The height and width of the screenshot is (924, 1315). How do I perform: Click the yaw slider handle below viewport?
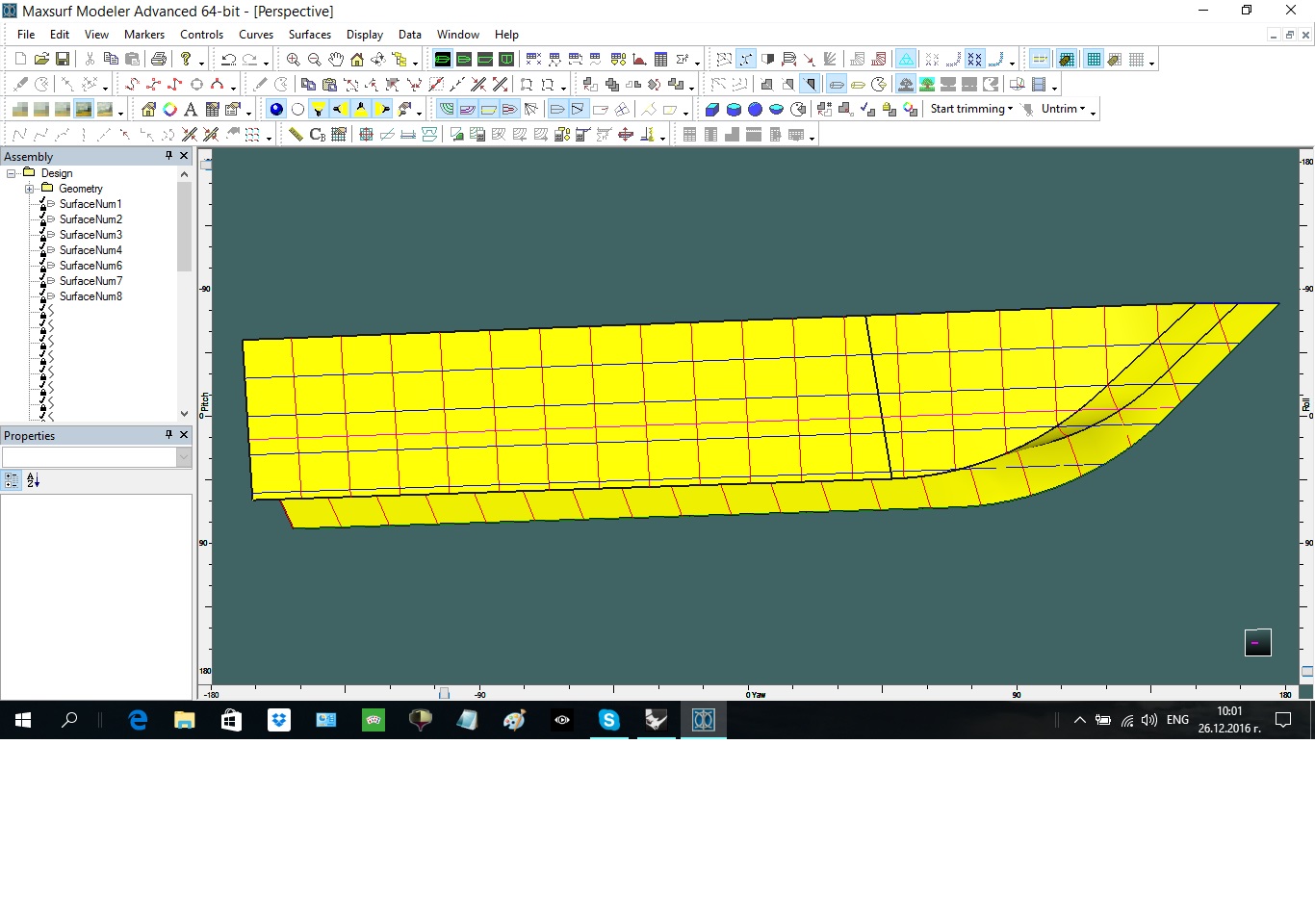[444, 693]
